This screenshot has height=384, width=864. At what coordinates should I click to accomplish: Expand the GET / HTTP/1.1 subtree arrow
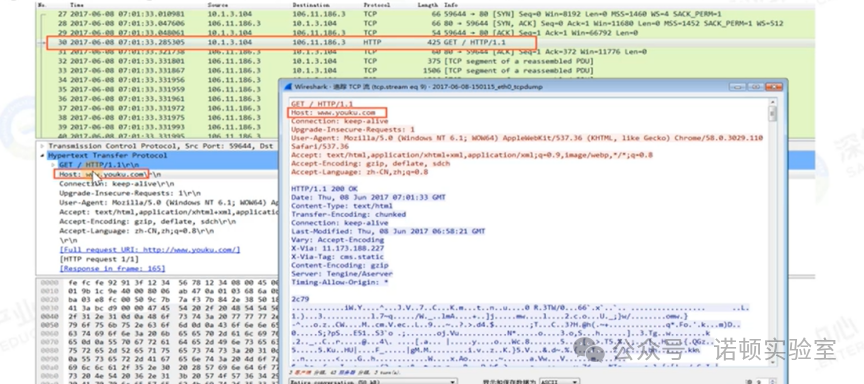pos(53,165)
